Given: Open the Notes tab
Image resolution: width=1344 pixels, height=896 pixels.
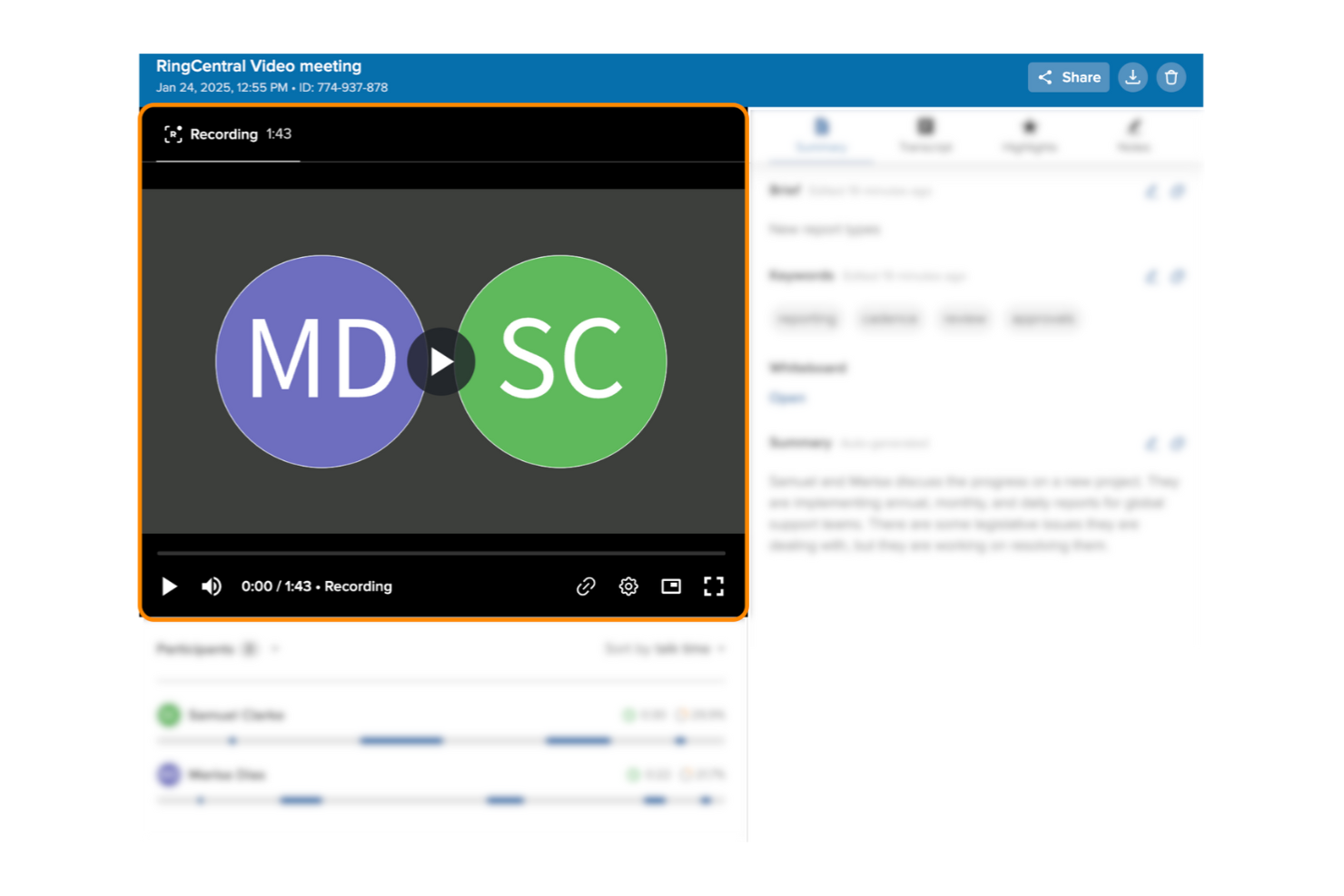Looking at the screenshot, I should [1133, 135].
